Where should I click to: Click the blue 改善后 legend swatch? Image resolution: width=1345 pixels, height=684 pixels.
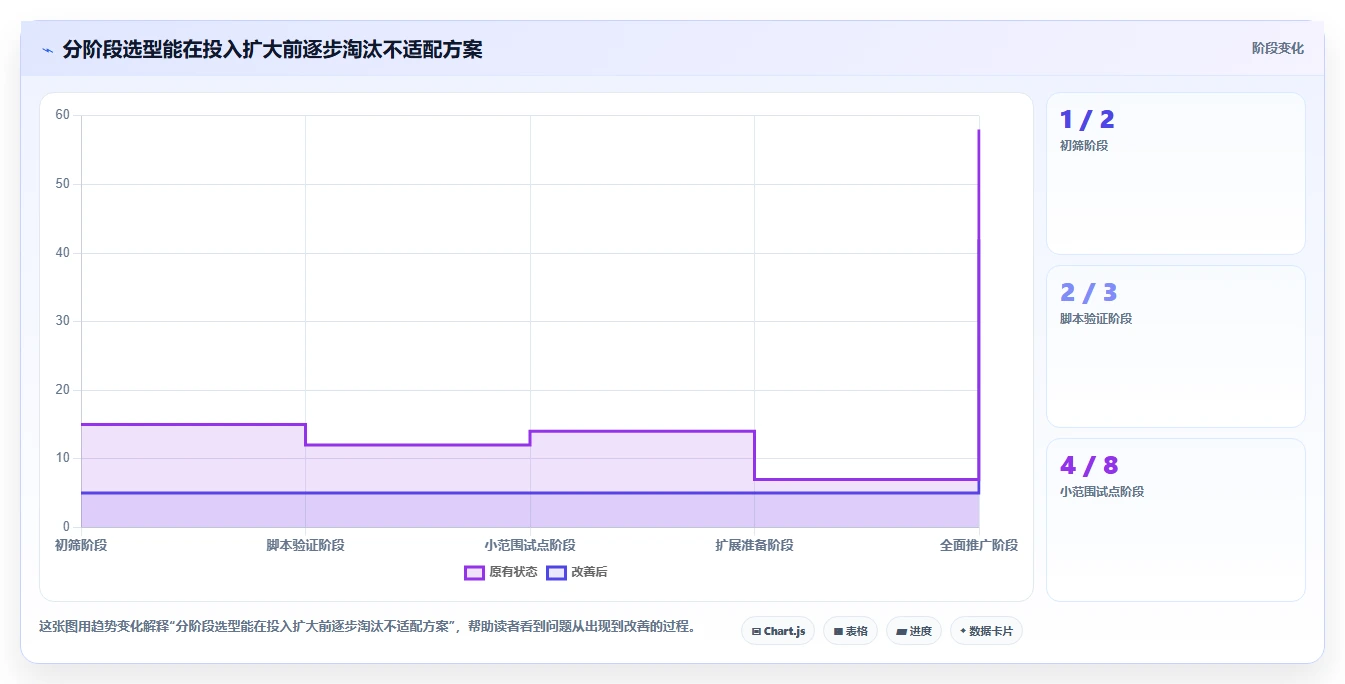point(556,572)
